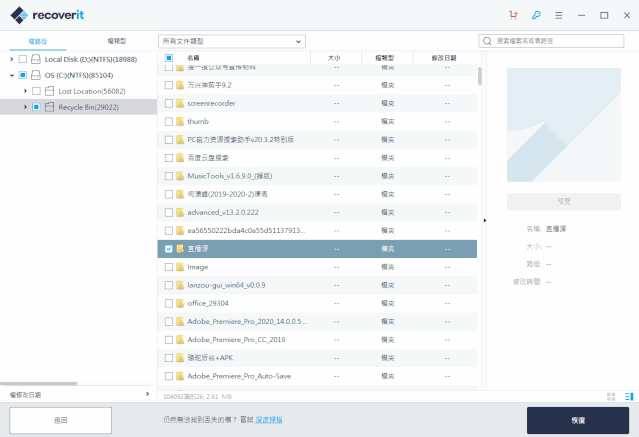Click folder icon of Adobe_Premiere_Pro_Auto-Save
Image resolution: width=639 pixels, height=437 pixels.
click(180, 376)
